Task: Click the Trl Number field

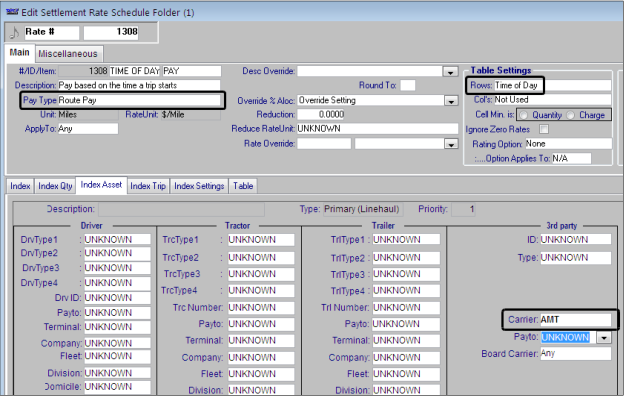Action: coord(406,308)
